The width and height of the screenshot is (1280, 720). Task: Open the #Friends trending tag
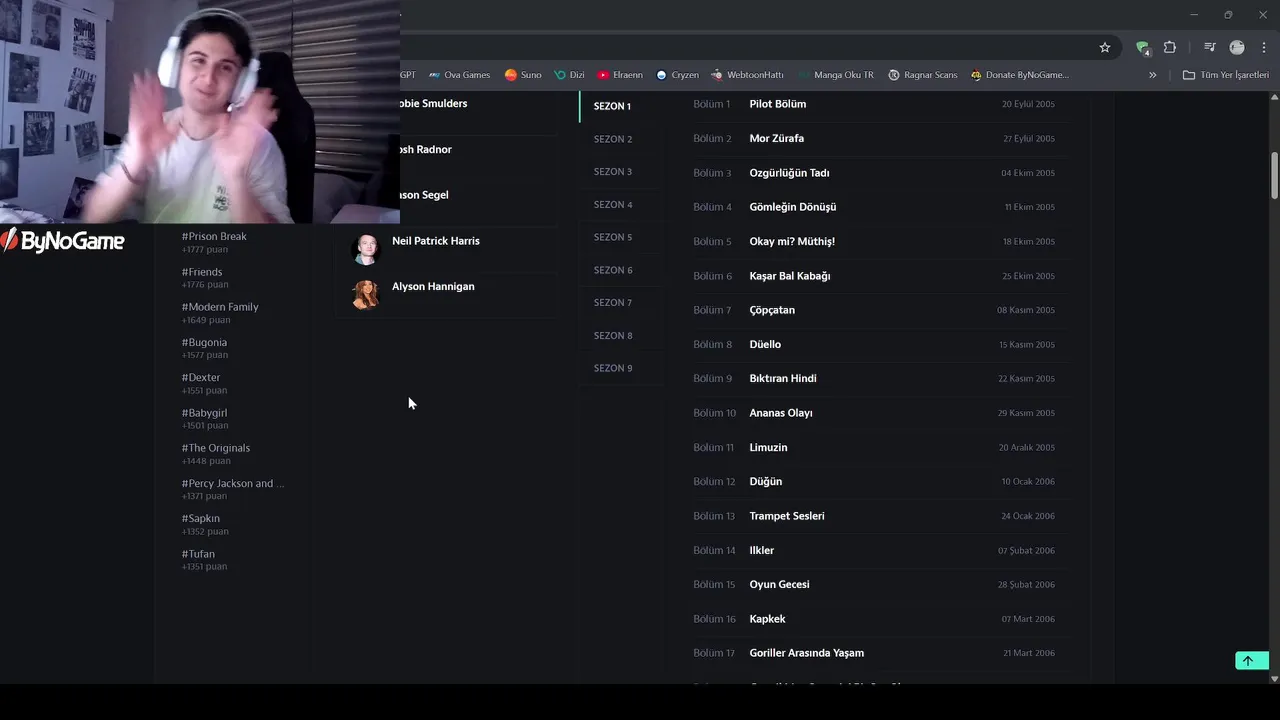tap(202, 272)
